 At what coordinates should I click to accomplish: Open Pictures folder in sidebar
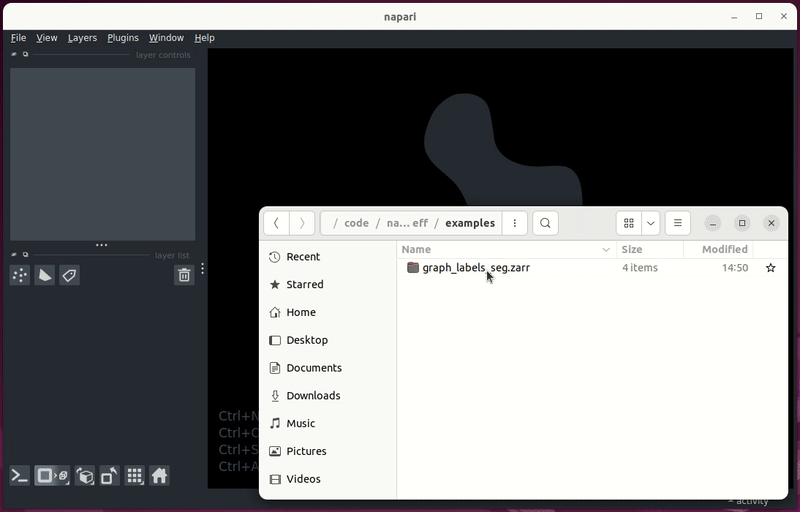point(328,451)
